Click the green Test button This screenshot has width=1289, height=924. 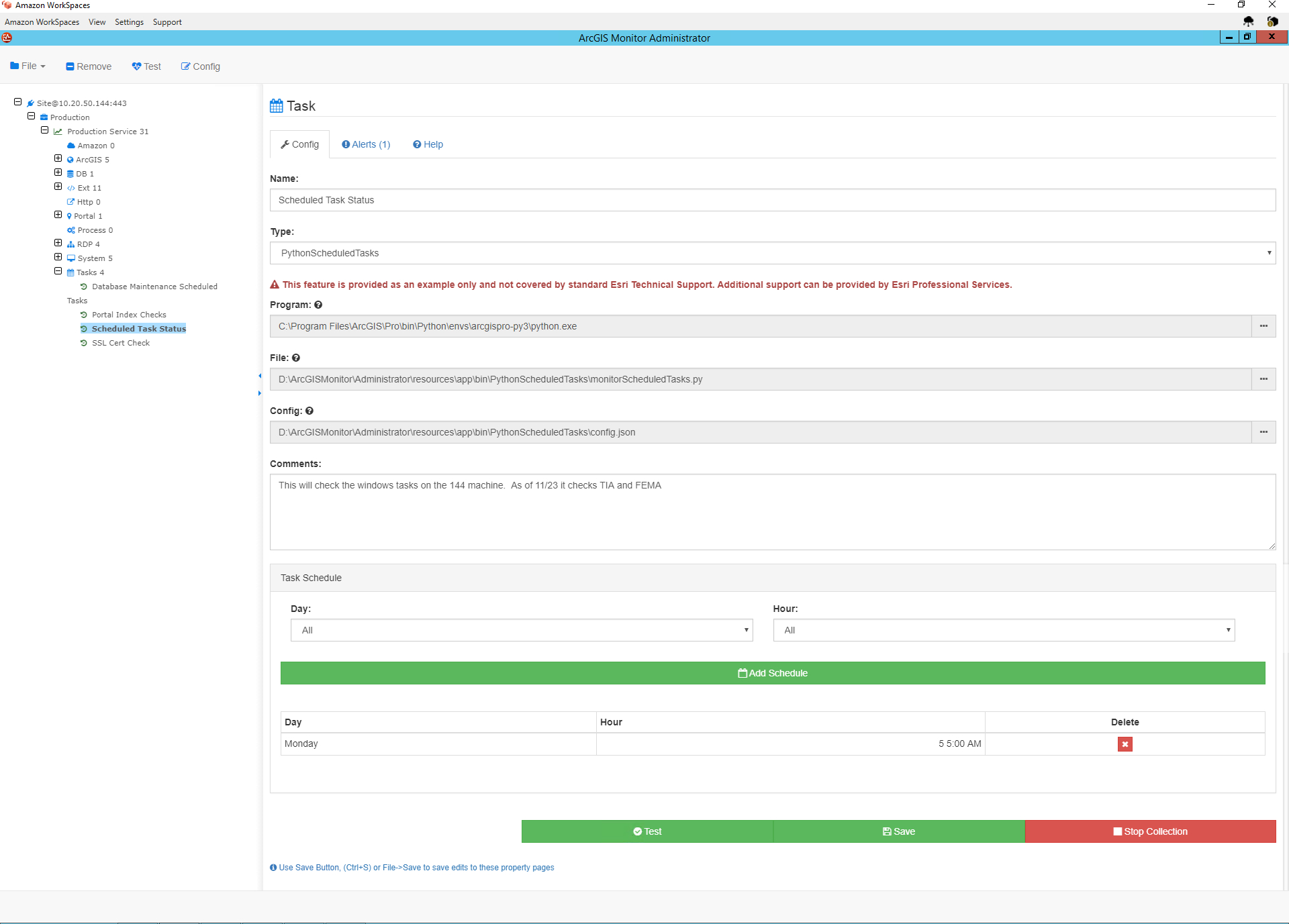coord(647,831)
